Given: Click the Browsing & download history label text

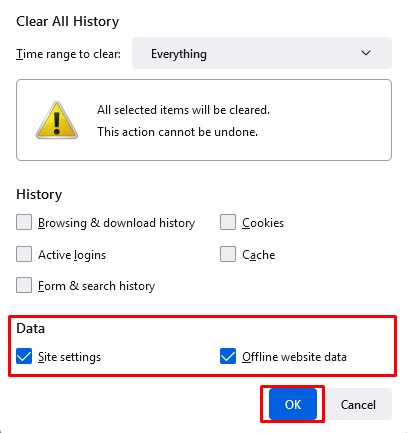Looking at the screenshot, I should [116, 223].
